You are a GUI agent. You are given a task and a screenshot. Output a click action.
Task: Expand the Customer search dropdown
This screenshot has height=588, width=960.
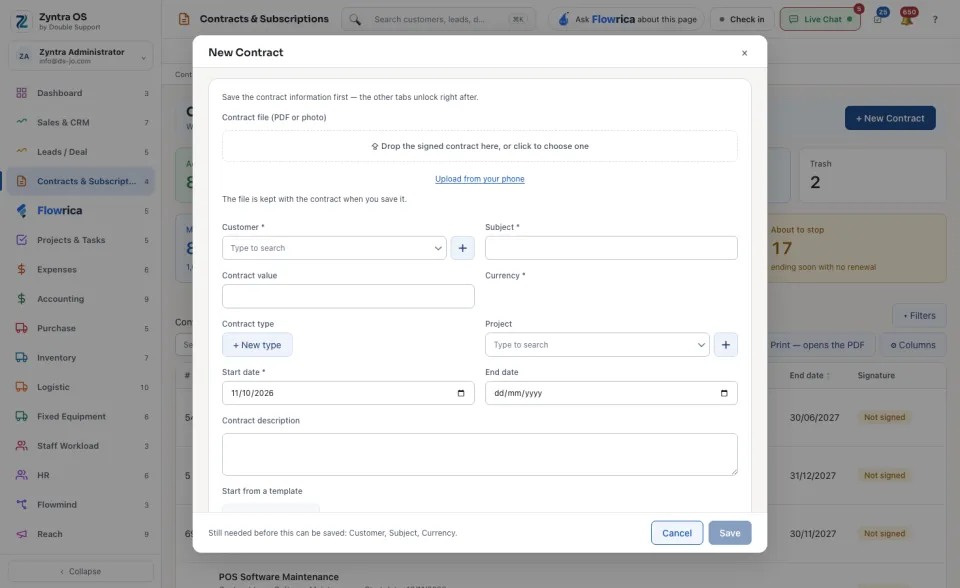point(438,248)
